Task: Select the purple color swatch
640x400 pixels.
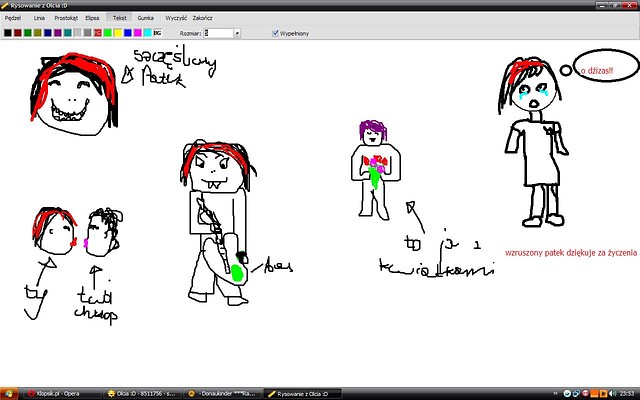Action: (58, 33)
